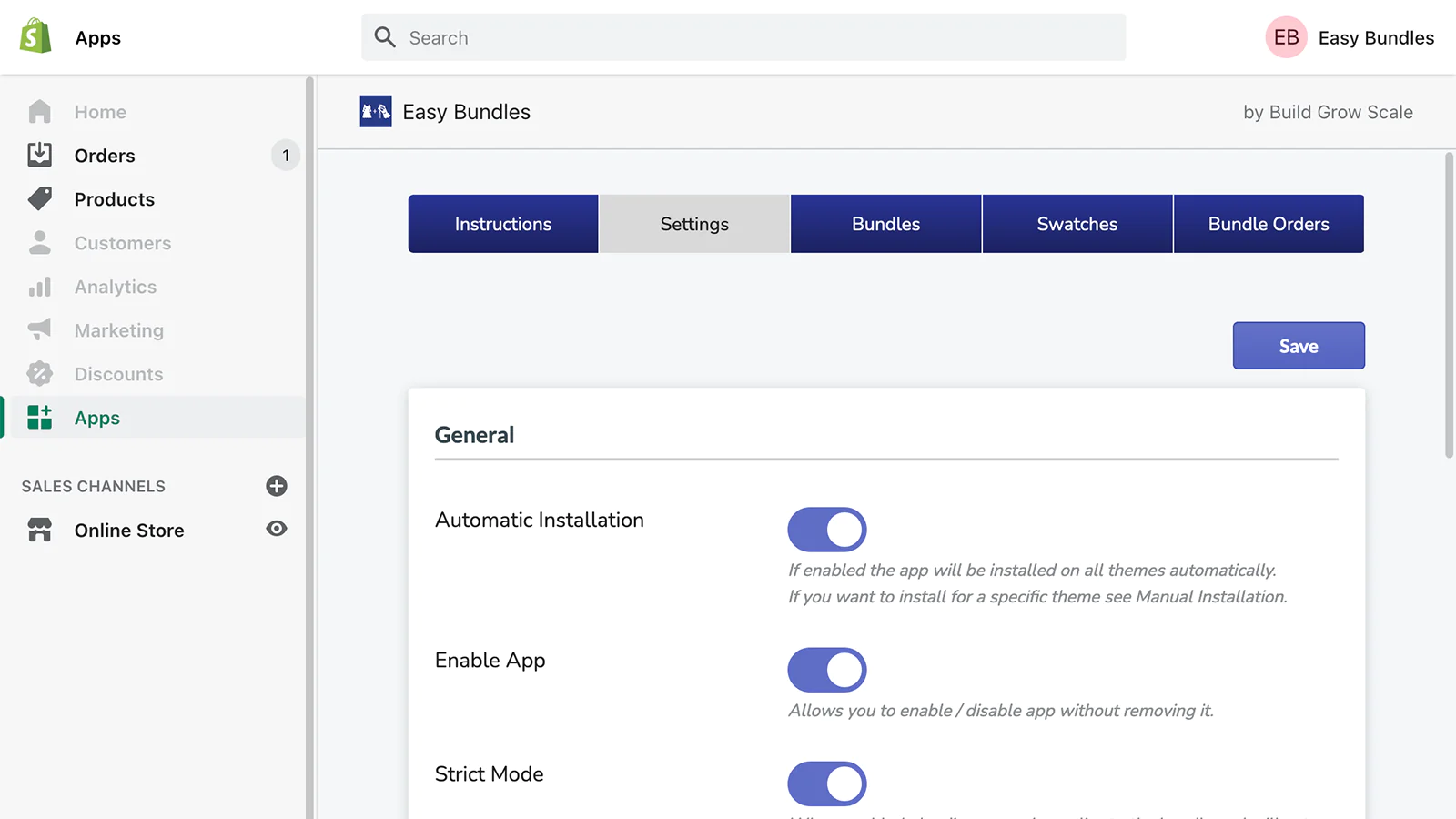The image size is (1456, 819).
Task: Disable Automatic Installation
Action: click(826, 529)
